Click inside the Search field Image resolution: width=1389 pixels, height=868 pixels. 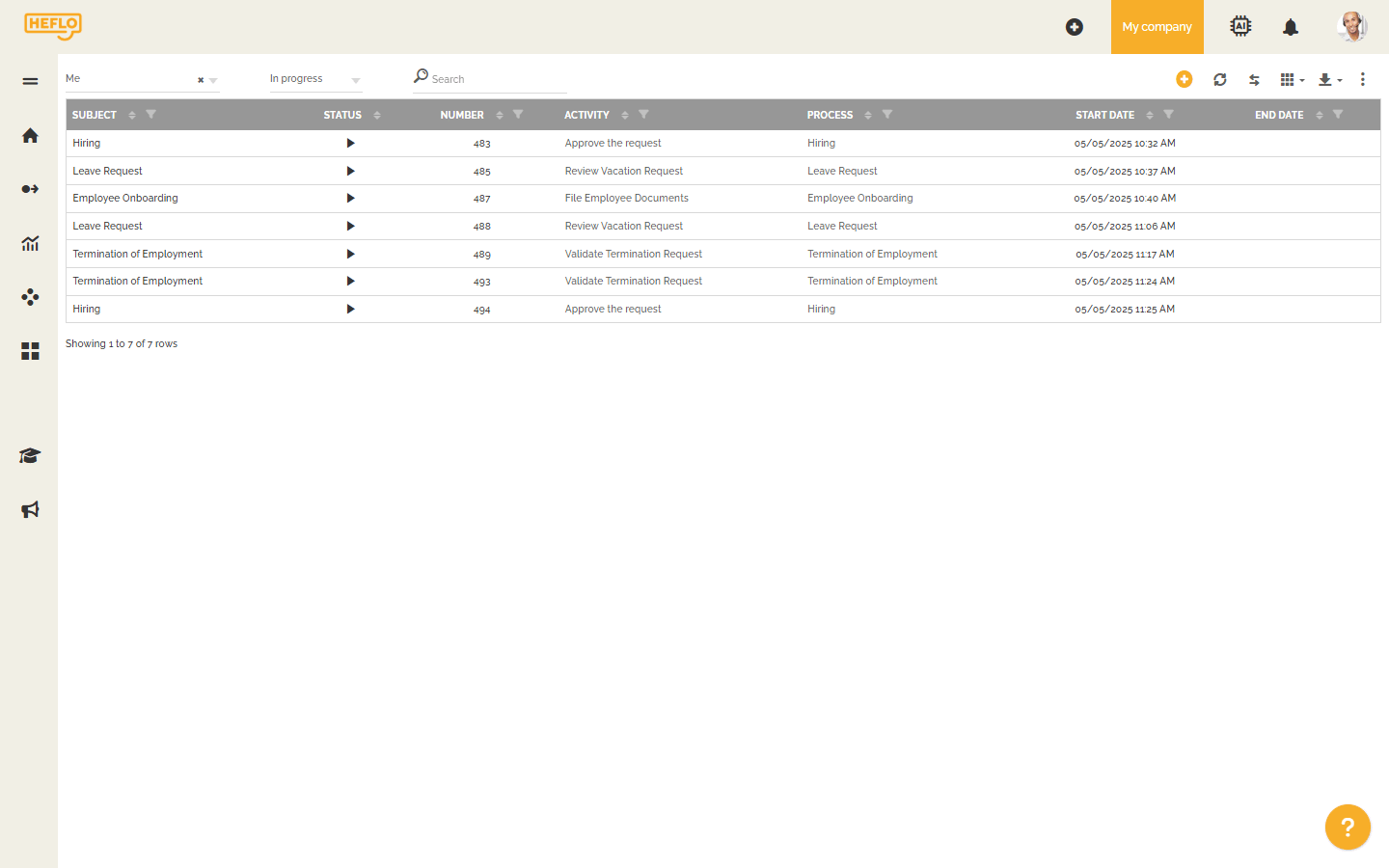tap(487, 78)
